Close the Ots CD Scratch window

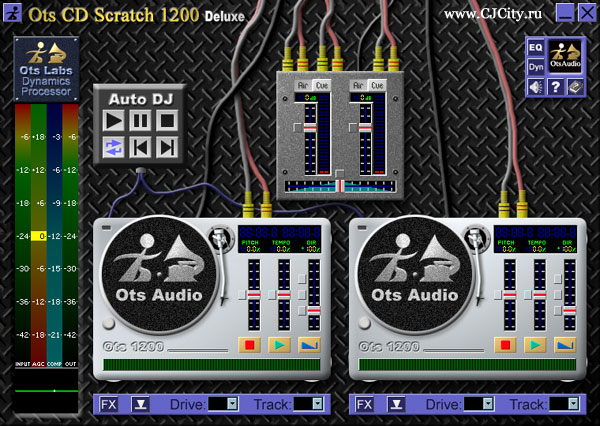point(587,13)
